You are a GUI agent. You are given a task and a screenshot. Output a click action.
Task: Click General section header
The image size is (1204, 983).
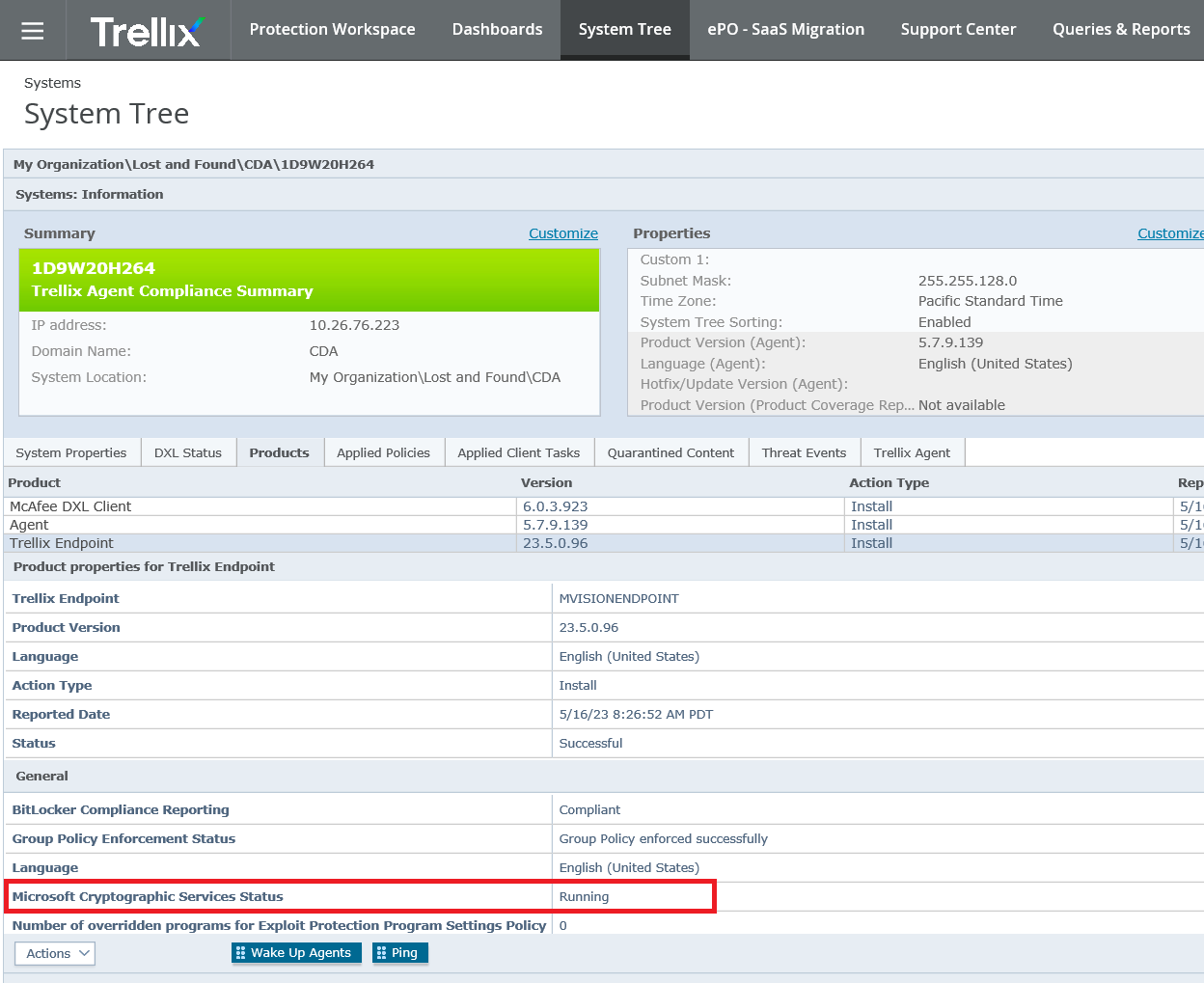pos(41,776)
